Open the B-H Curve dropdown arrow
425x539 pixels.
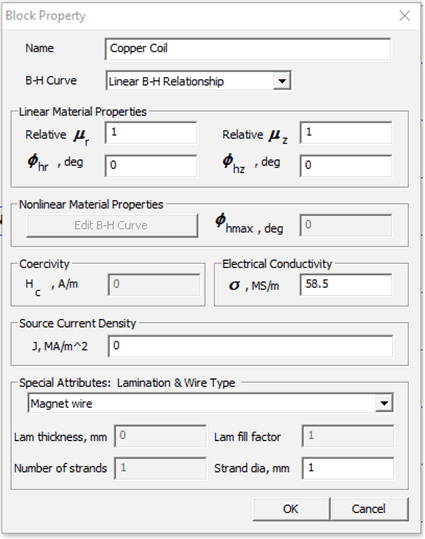[x=282, y=81]
